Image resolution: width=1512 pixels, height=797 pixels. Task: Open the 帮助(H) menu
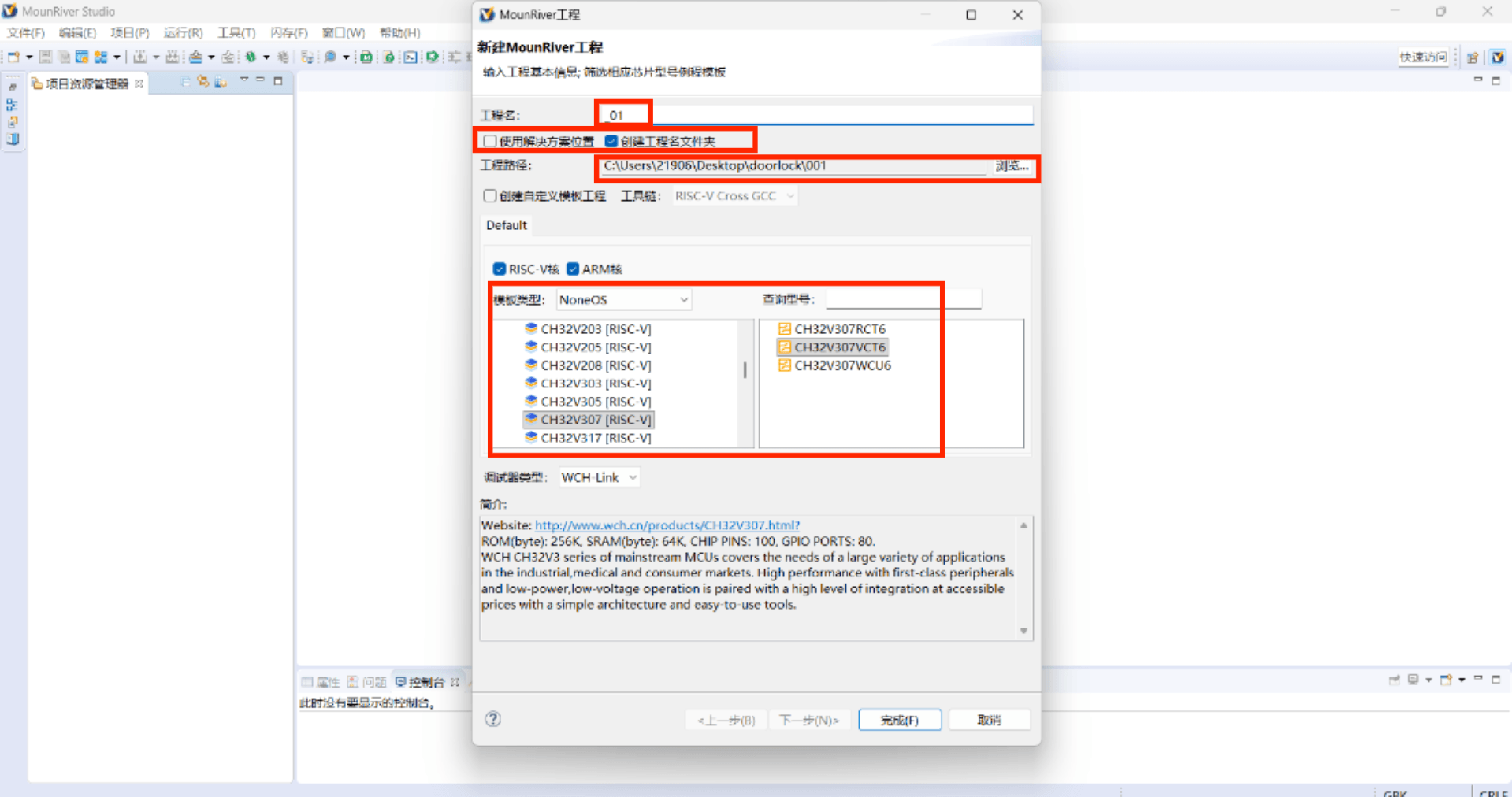[399, 33]
